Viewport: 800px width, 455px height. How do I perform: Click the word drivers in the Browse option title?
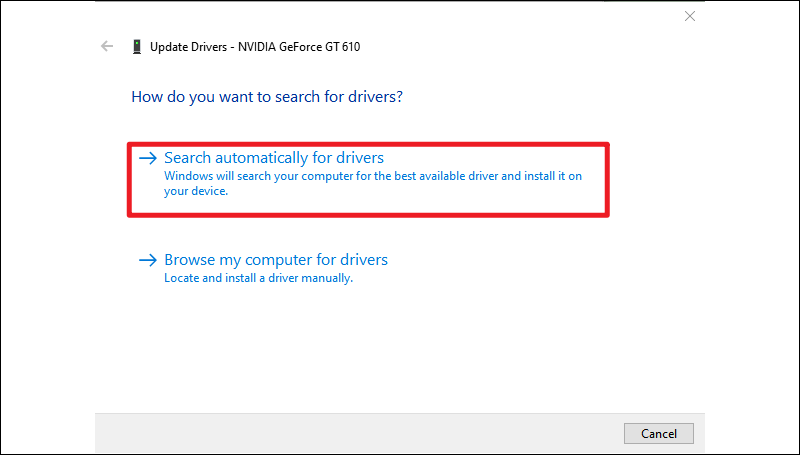click(364, 260)
